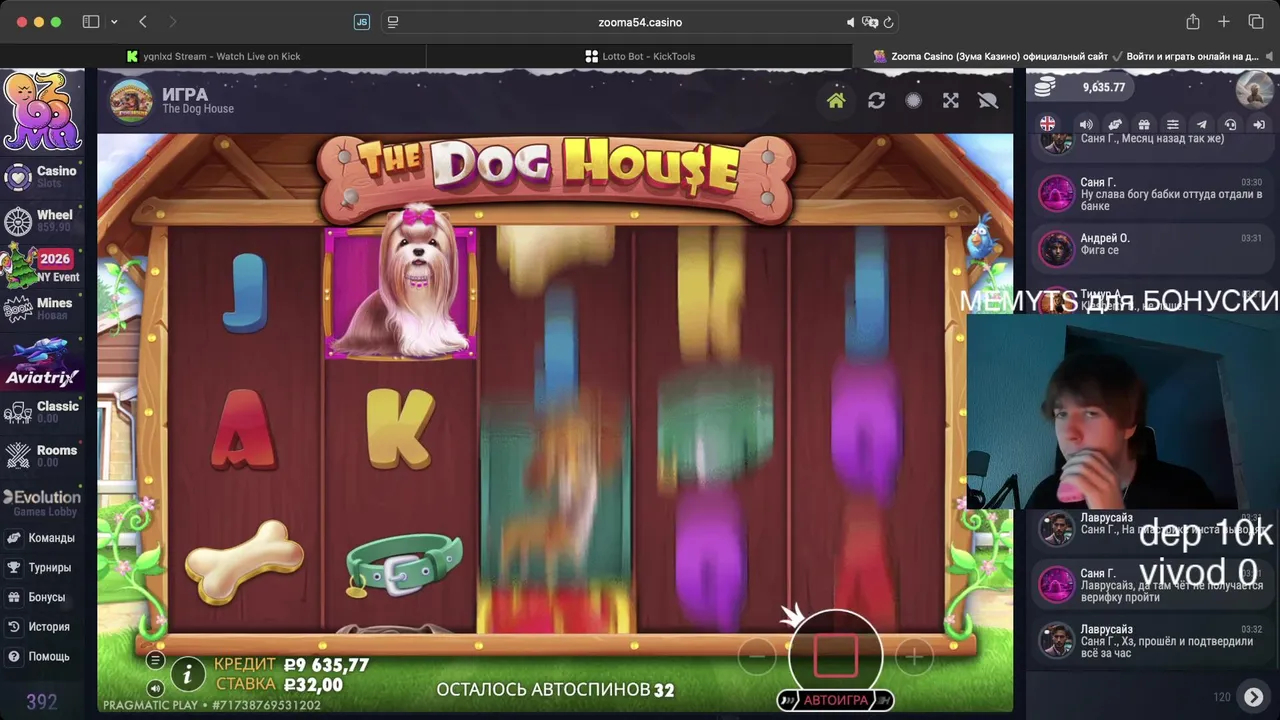
Task: Mute the slot game sound
Action: coord(155,688)
